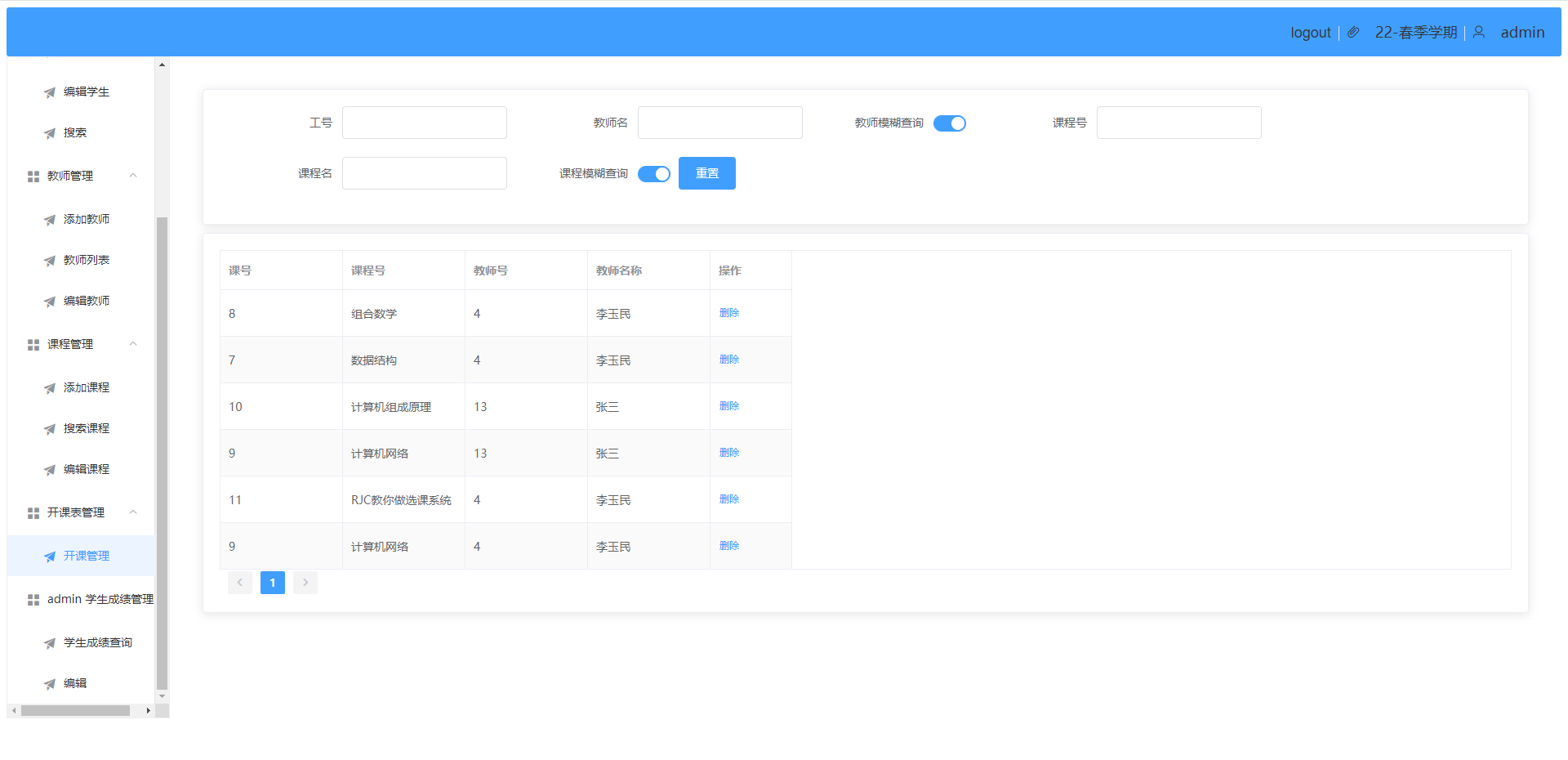Image resolution: width=1568 pixels, height=760 pixels.
Task: Click paper plane icon beside 学生成绩查询
Action: coord(50,643)
